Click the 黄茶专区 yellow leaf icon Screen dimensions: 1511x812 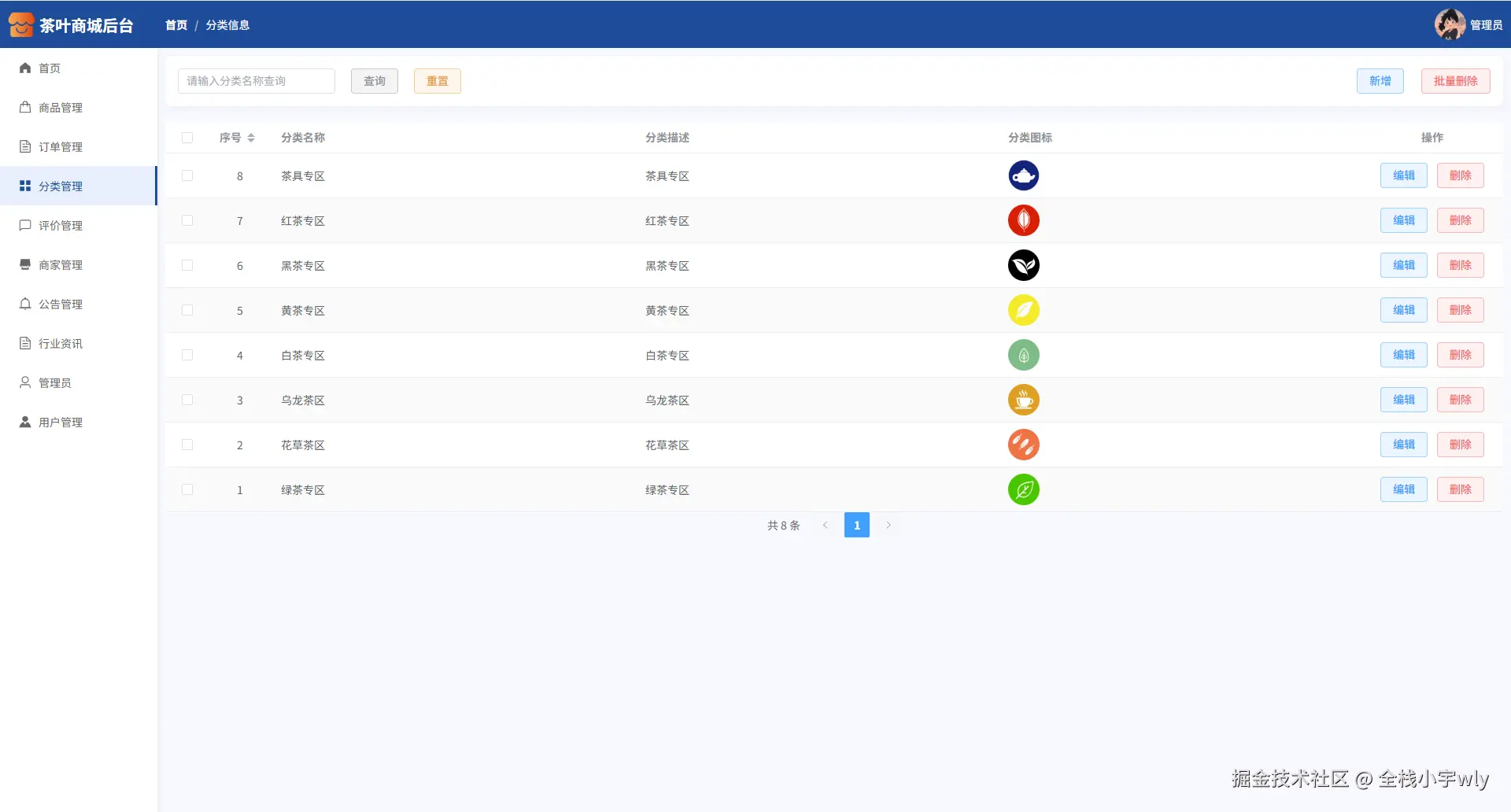tap(1023, 310)
